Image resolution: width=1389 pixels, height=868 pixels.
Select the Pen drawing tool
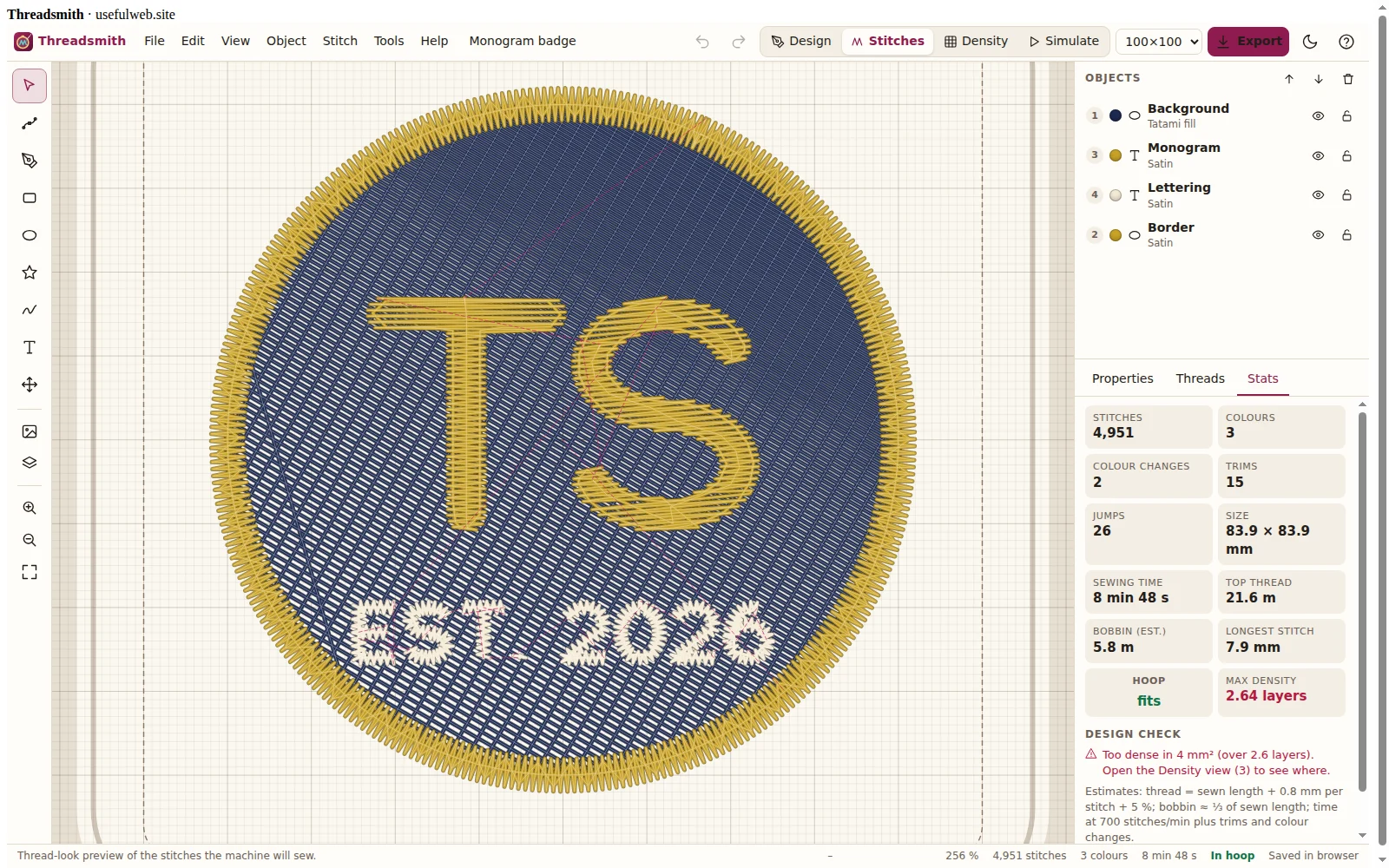point(30,161)
